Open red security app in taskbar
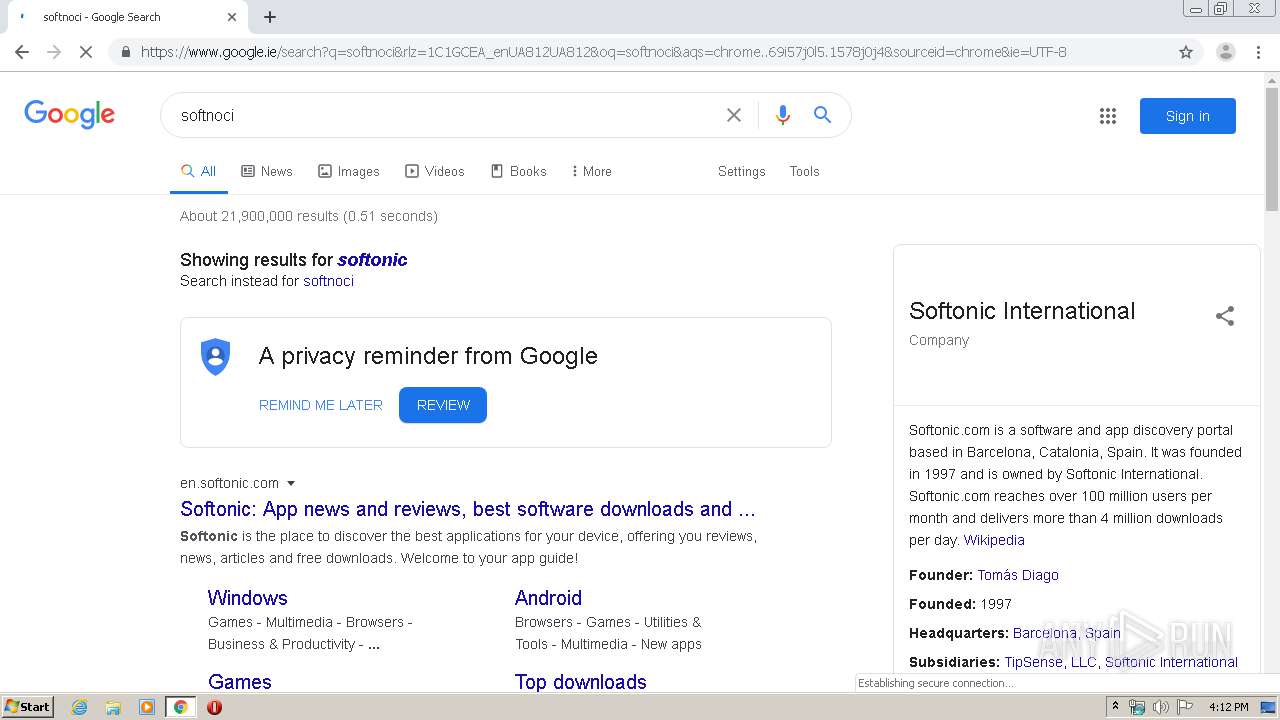 [214, 707]
